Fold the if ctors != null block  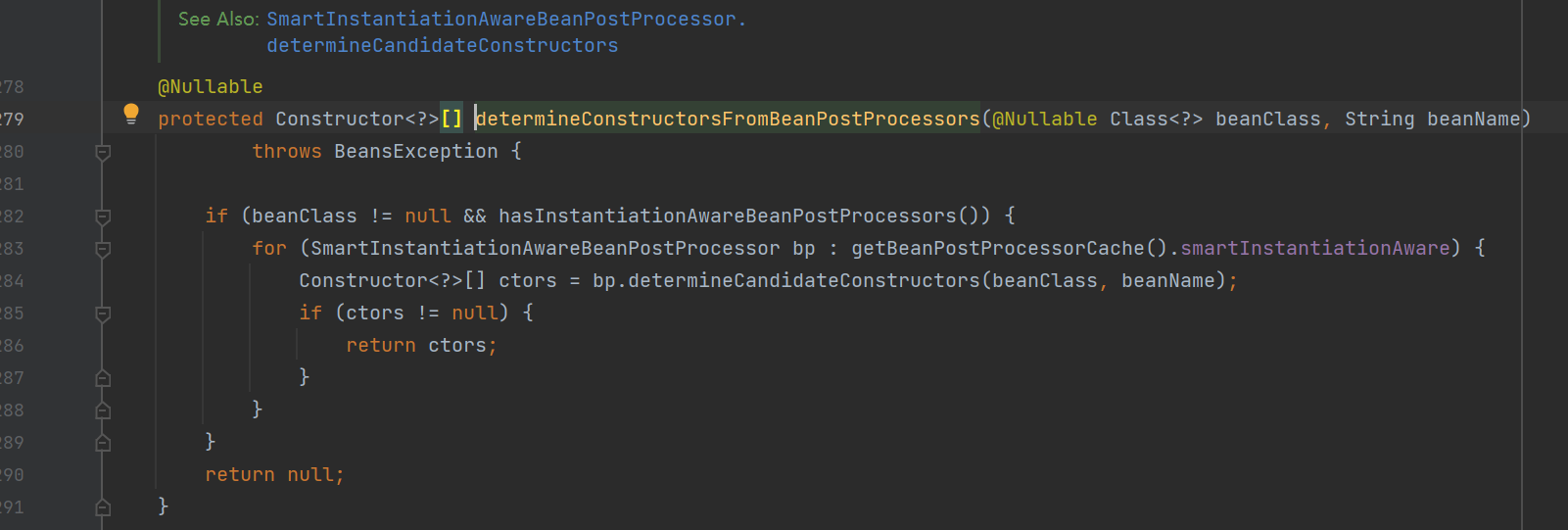click(x=103, y=313)
